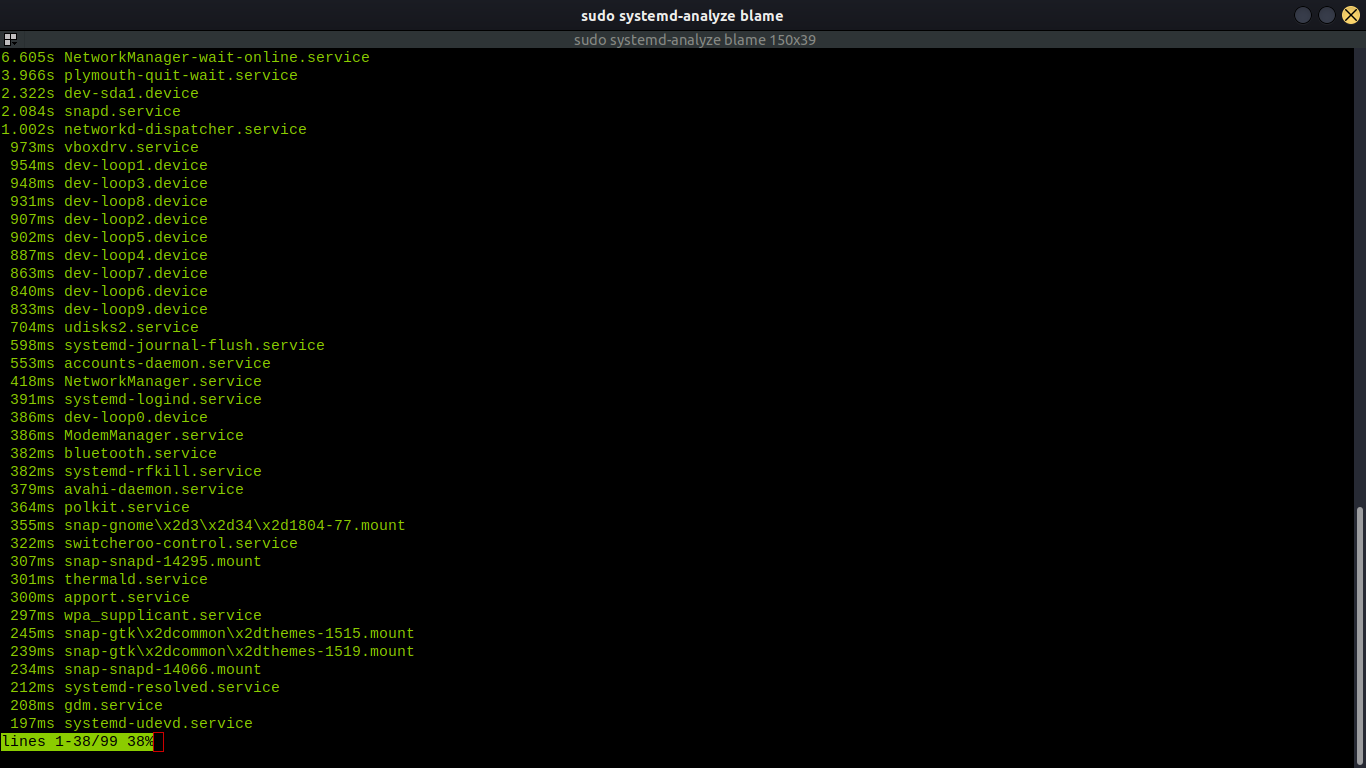Click the 'NetworkManager.service' line
The image size is (1366, 768).
coord(163,382)
